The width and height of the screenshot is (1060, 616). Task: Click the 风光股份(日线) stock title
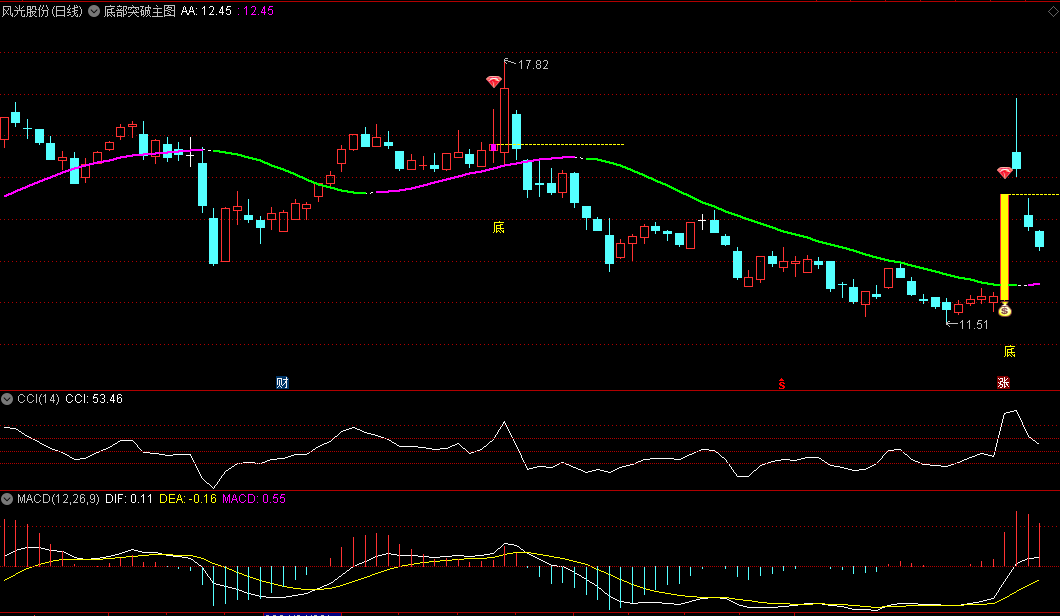42,11
